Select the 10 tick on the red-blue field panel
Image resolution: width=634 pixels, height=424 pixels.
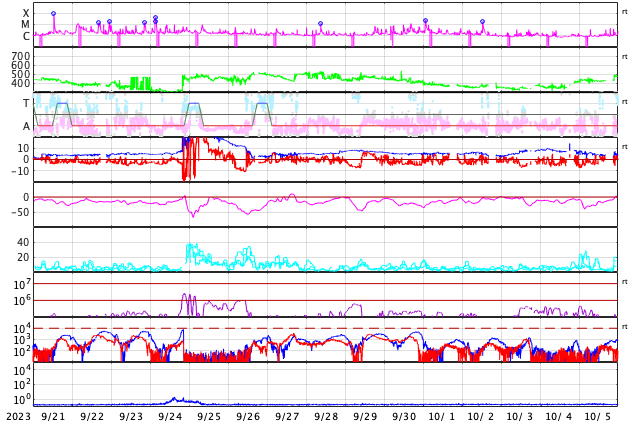tap(23, 148)
